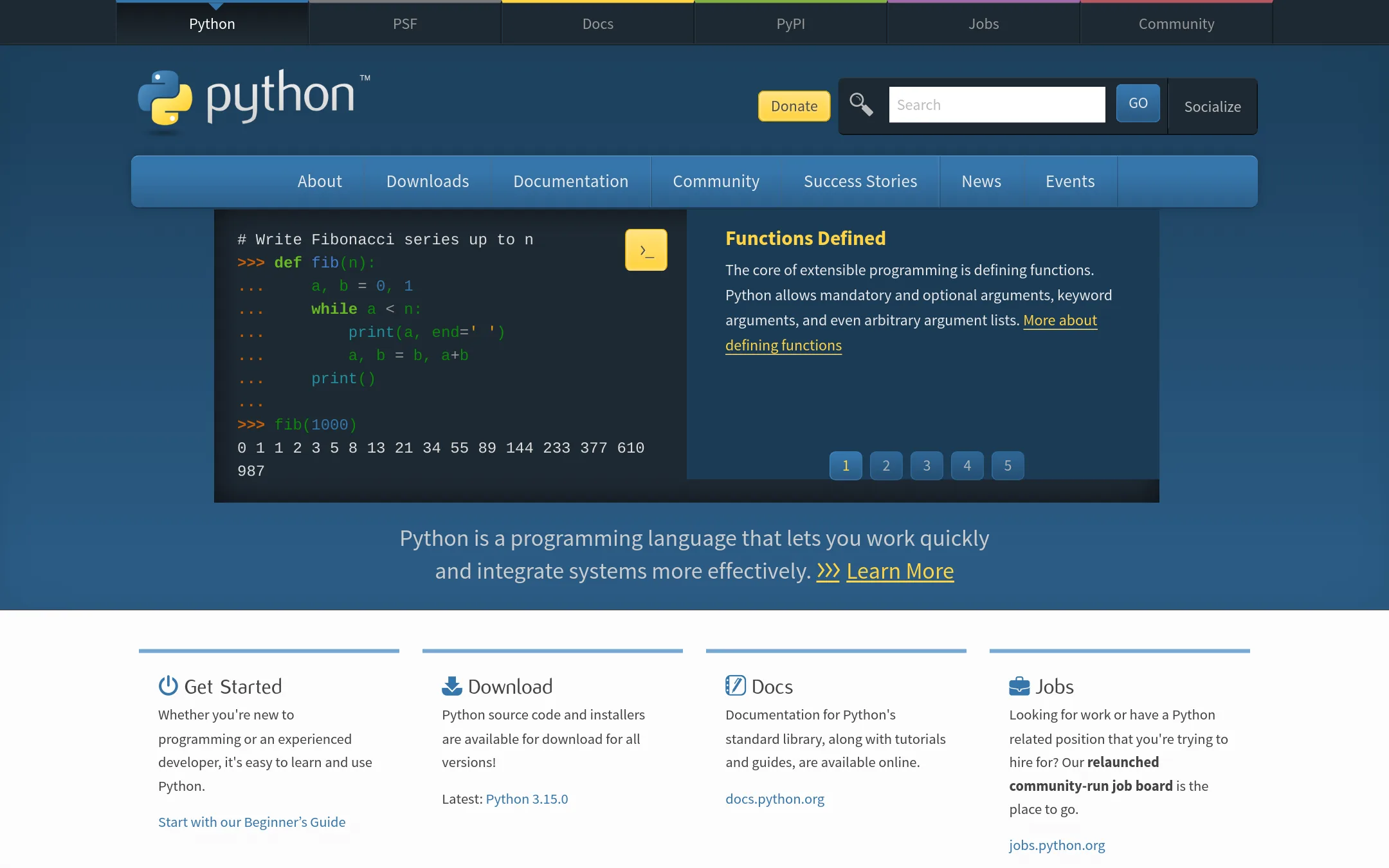Screen dimensions: 1389x868
Task: Open the Jobs tab in the top bar
Action: pyautogui.click(x=984, y=24)
